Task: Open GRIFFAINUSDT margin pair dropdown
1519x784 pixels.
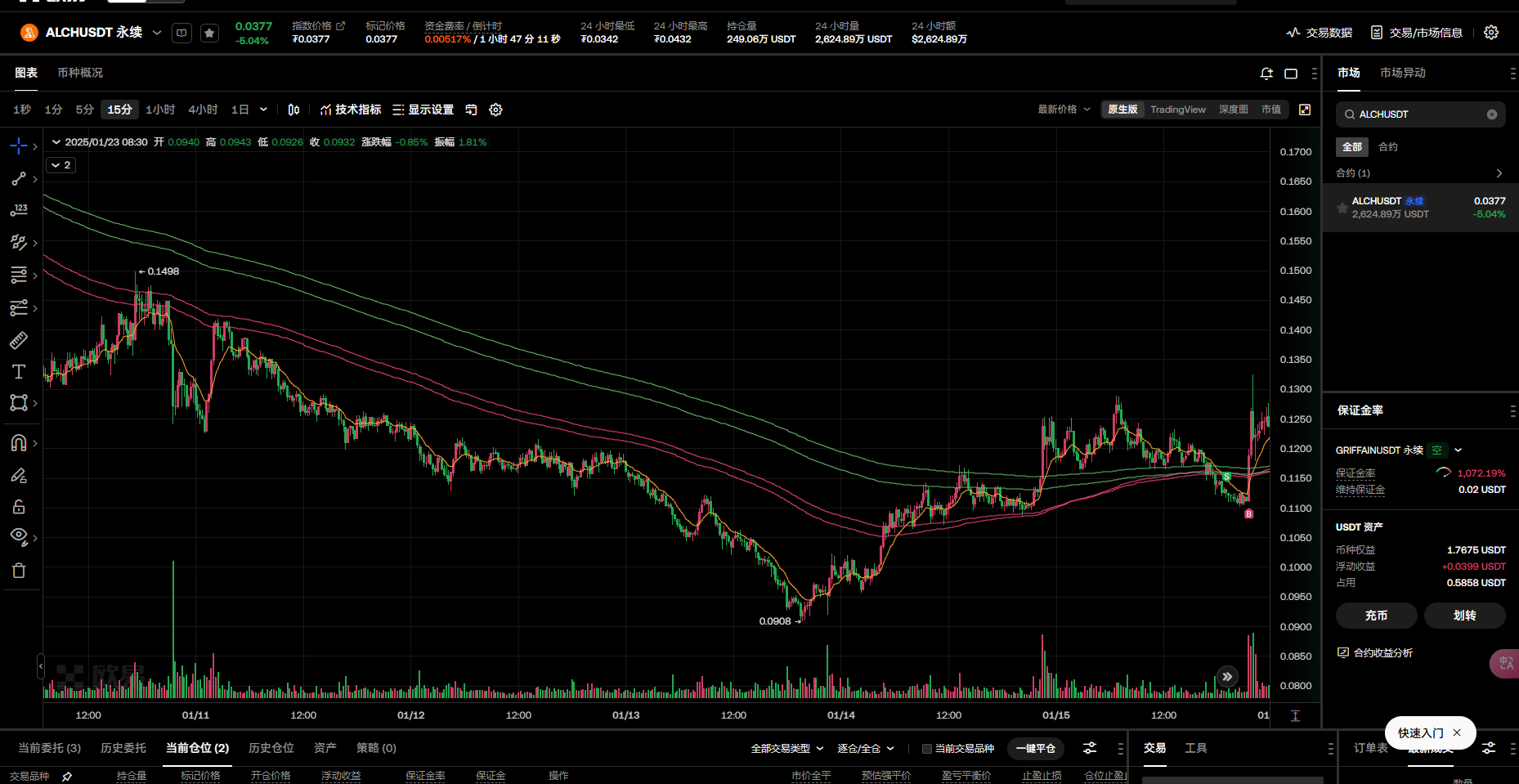Action: pos(1458,450)
